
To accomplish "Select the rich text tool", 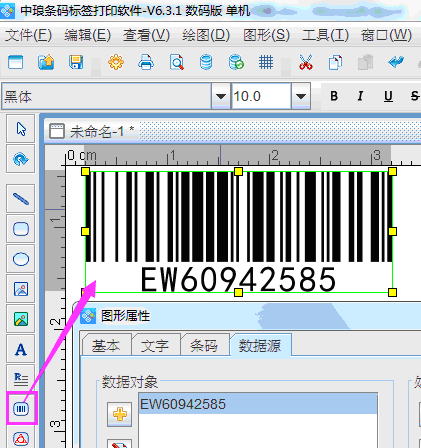I will [x=21, y=378].
